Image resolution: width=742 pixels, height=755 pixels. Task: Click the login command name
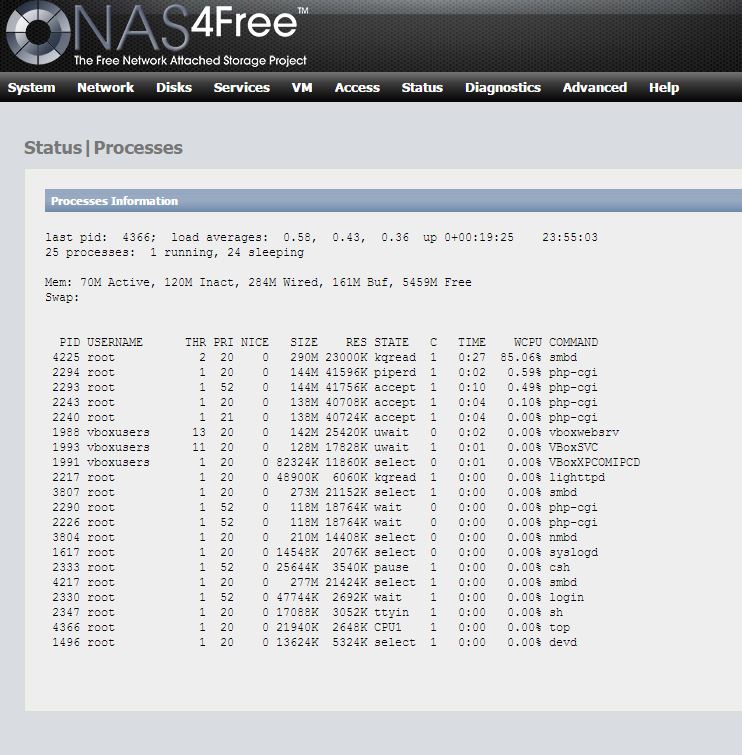point(566,597)
